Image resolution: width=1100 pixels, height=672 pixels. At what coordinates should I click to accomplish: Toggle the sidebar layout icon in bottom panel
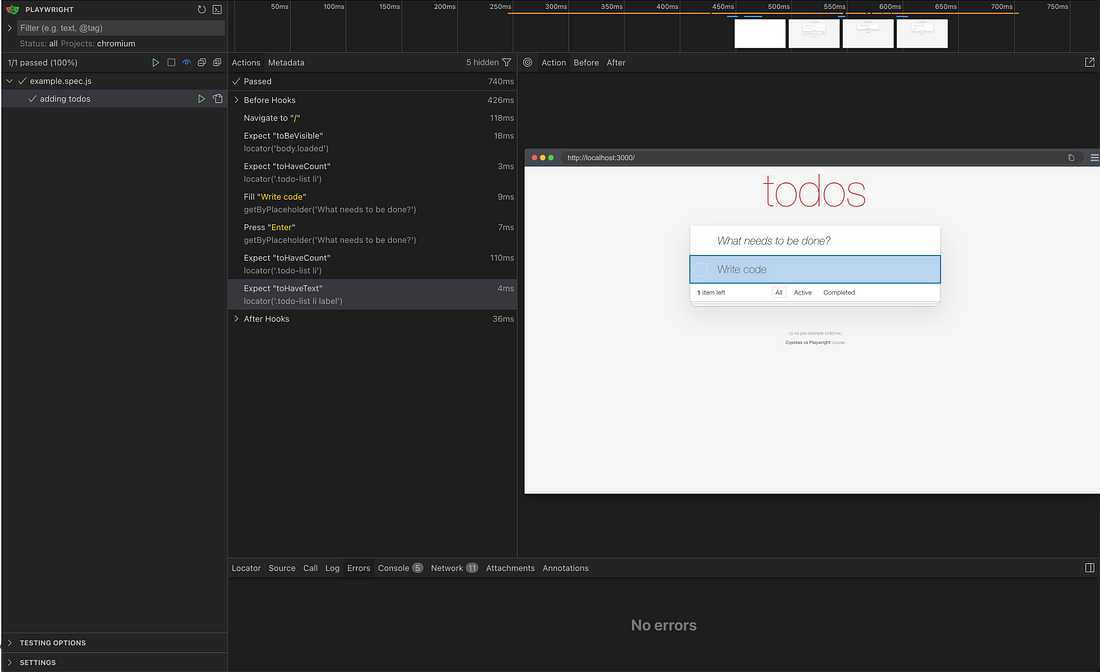(1089, 568)
